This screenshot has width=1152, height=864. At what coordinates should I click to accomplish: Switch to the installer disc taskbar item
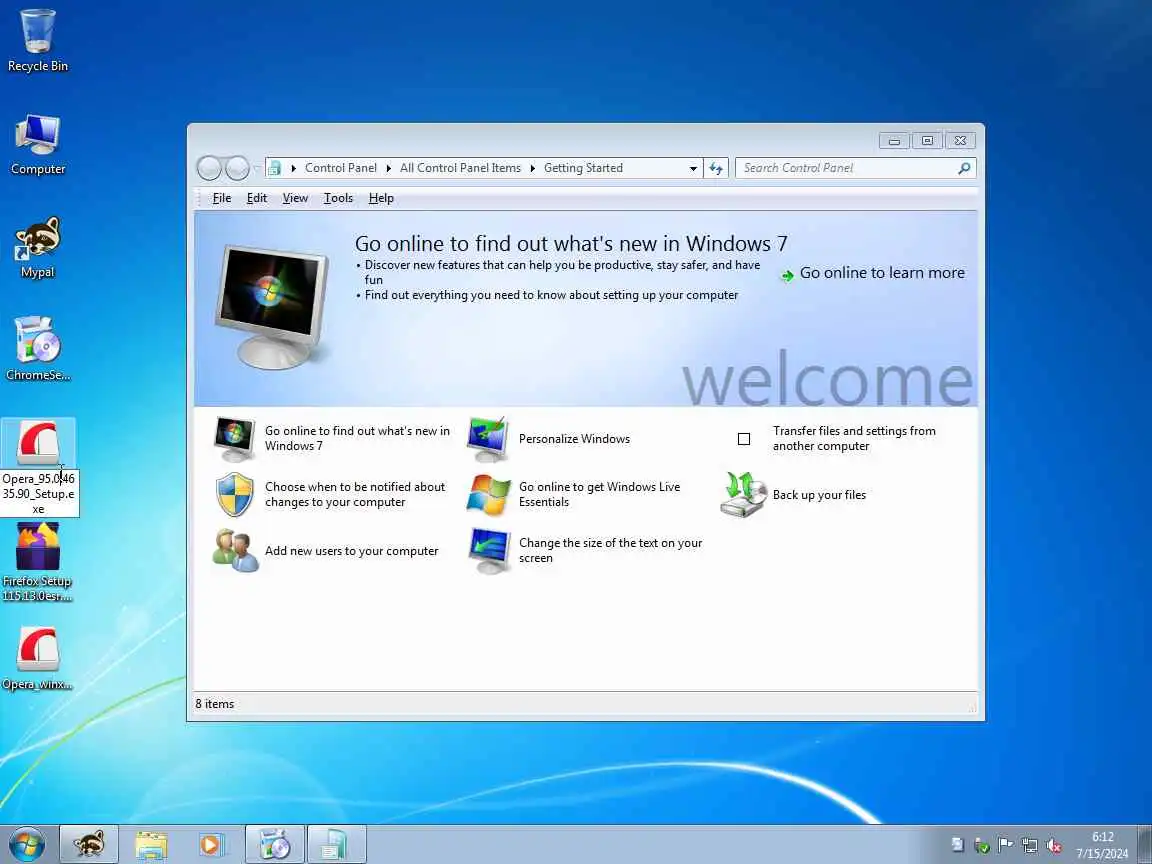point(275,844)
